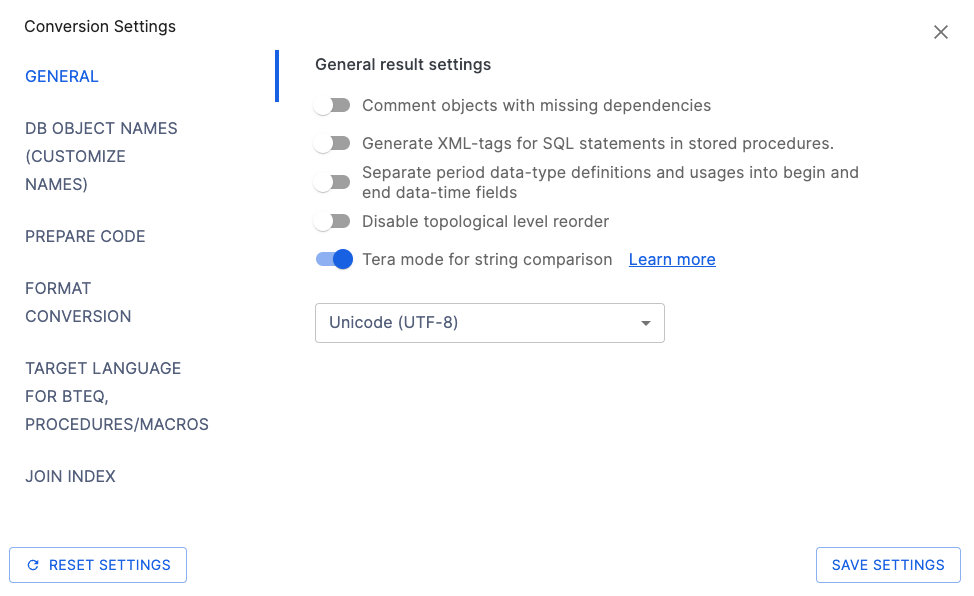Click the General result settings heading

point(403,64)
